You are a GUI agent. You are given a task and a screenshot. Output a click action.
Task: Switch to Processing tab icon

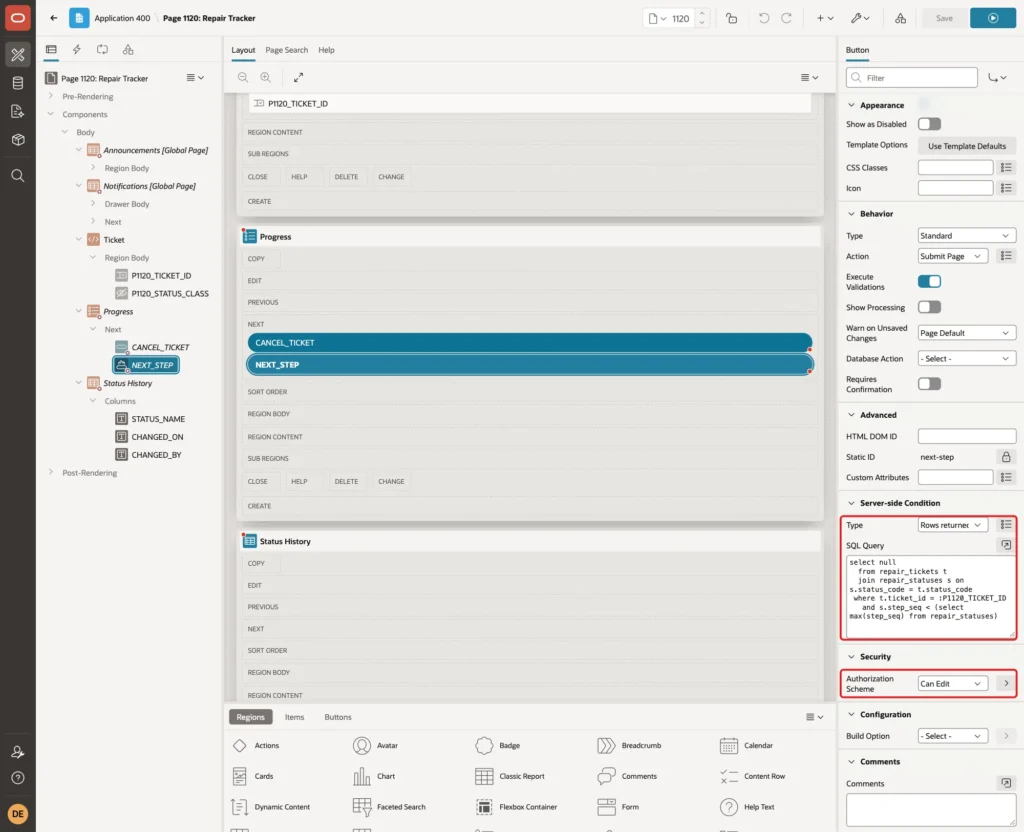[x=103, y=50]
